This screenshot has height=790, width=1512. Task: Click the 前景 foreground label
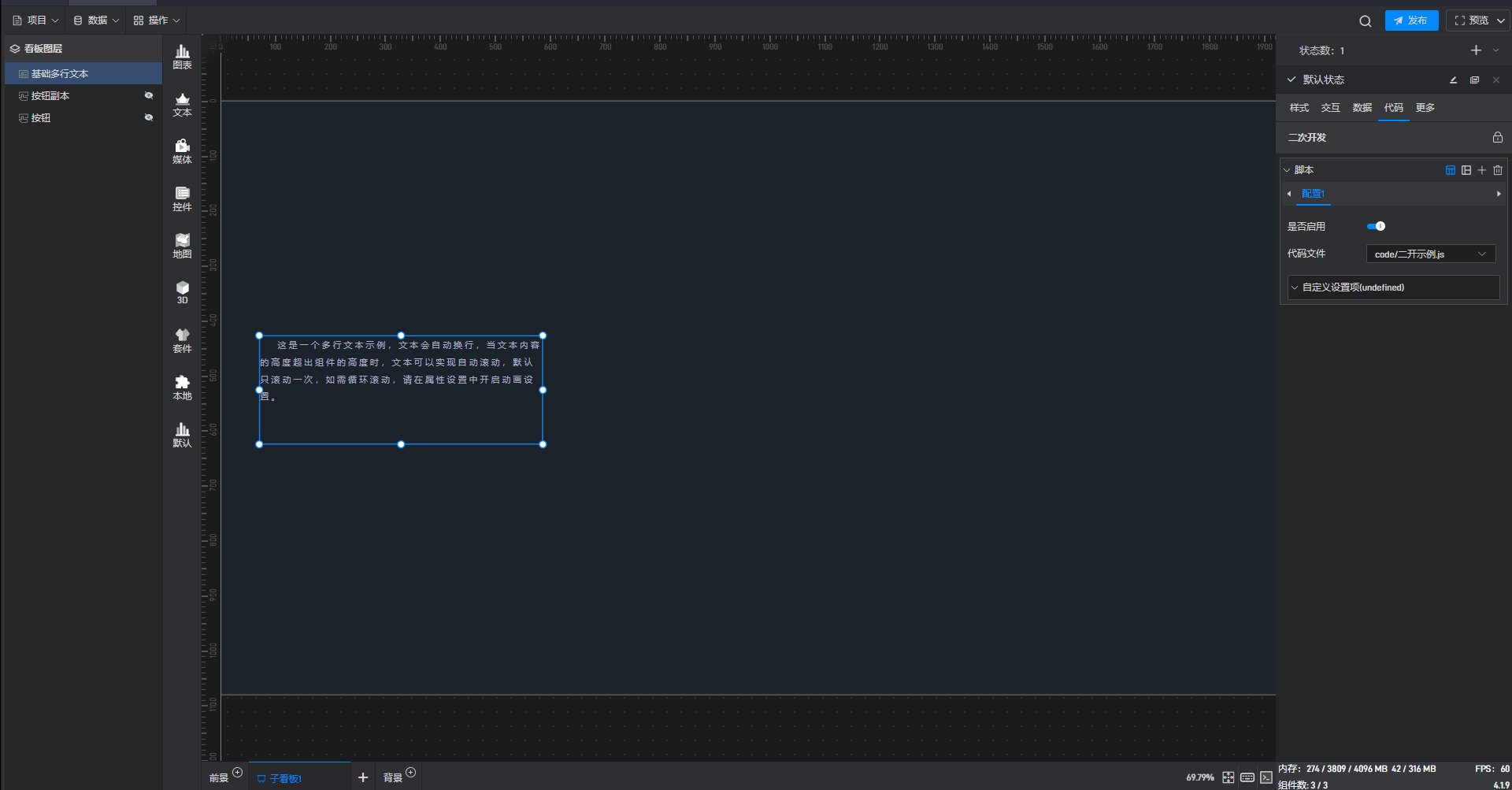coord(219,778)
